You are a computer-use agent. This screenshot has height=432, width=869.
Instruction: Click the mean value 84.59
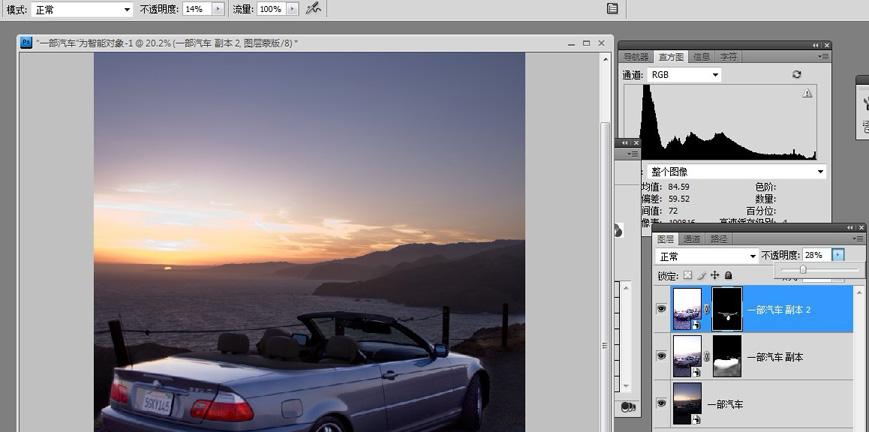point(678,187)
